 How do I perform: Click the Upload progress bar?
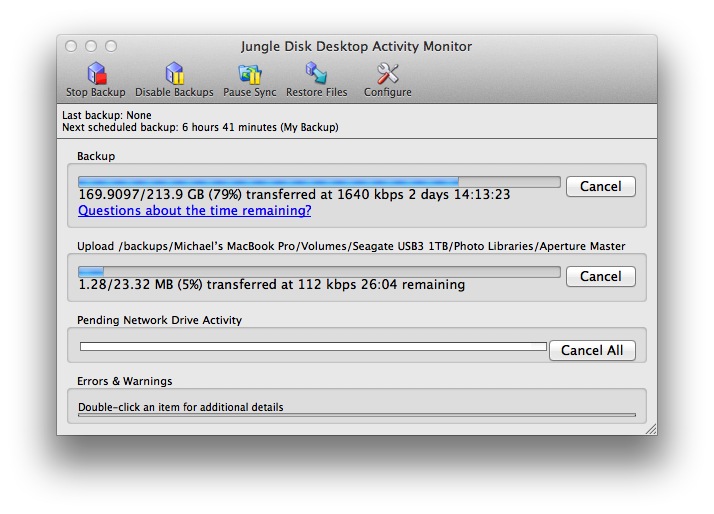(x=319, y=272)
